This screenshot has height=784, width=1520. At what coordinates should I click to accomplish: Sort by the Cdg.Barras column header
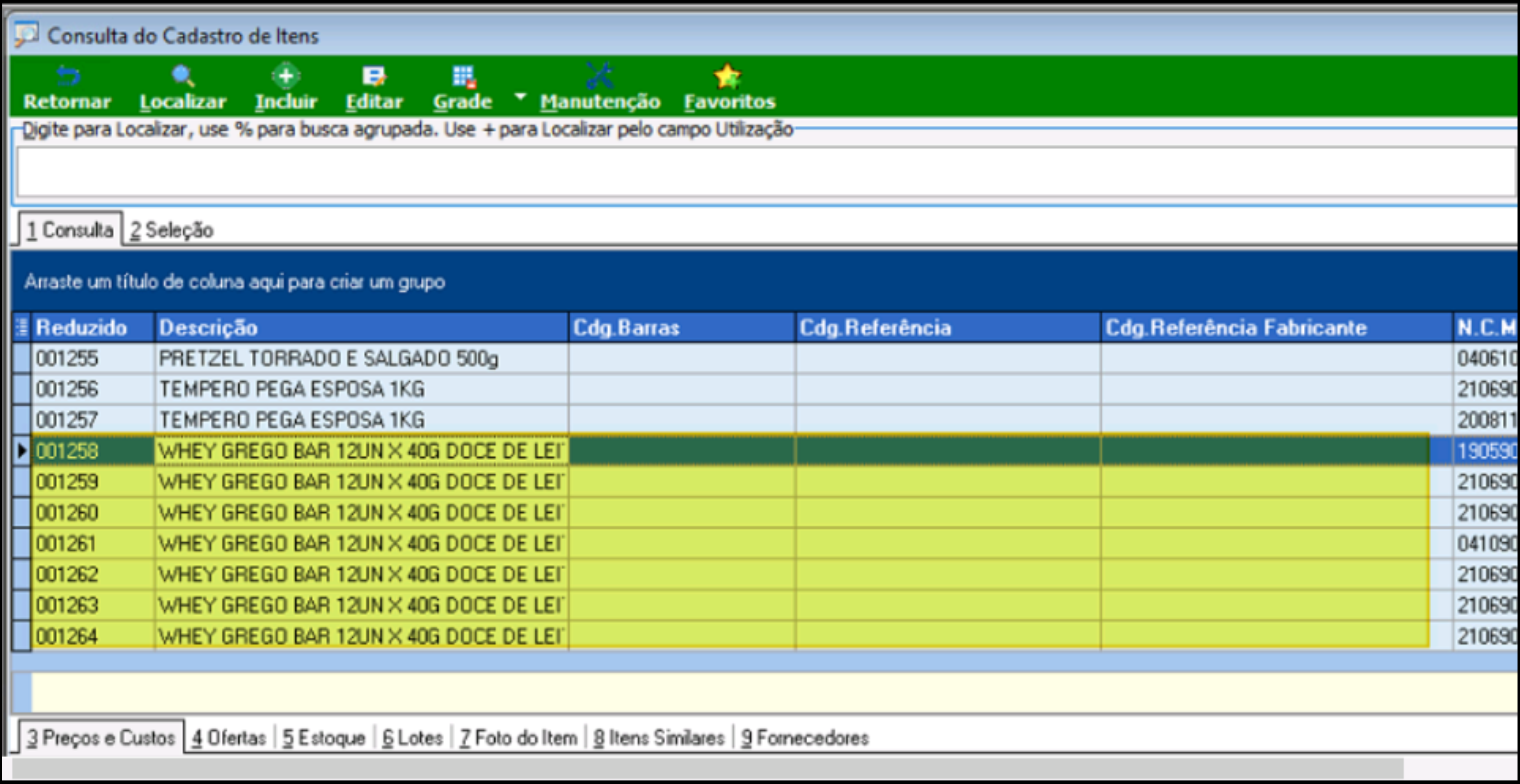tap(682, 327)
